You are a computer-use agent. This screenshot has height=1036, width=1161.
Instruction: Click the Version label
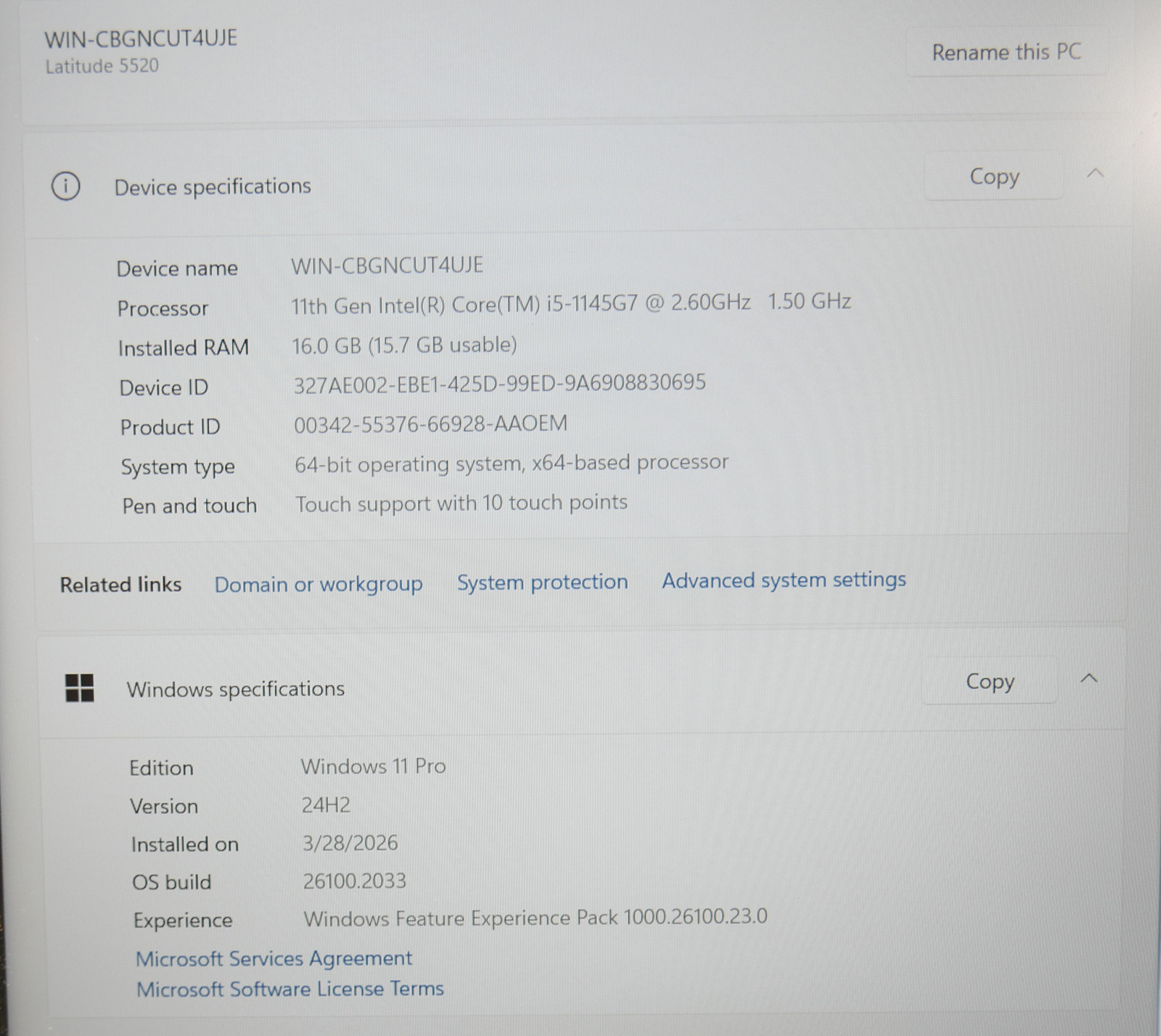click(163, 806)
